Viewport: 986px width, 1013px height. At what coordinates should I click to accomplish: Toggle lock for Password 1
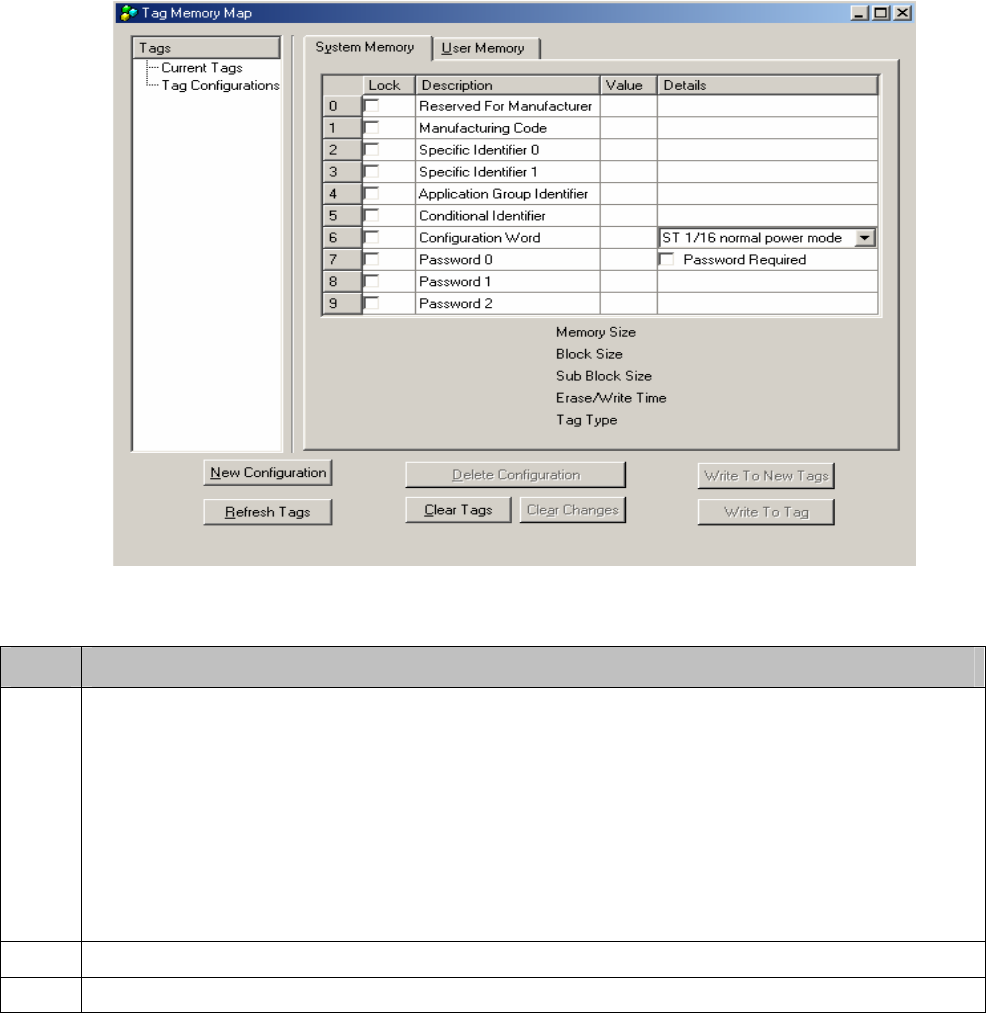[372, 282]
